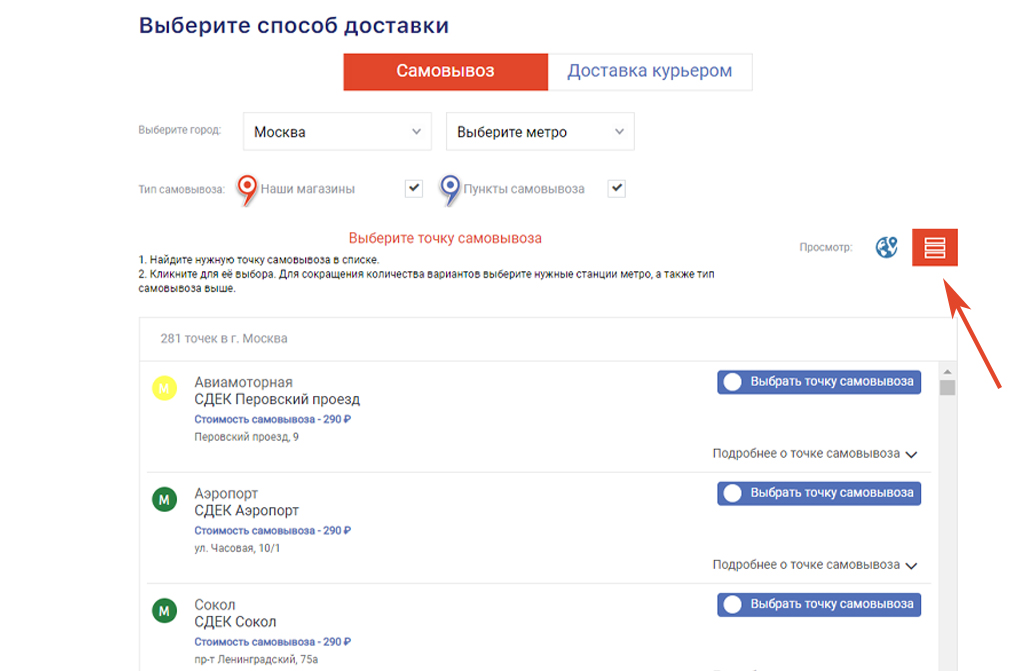Open the Выберите метро dropdown

coord(540,132)
